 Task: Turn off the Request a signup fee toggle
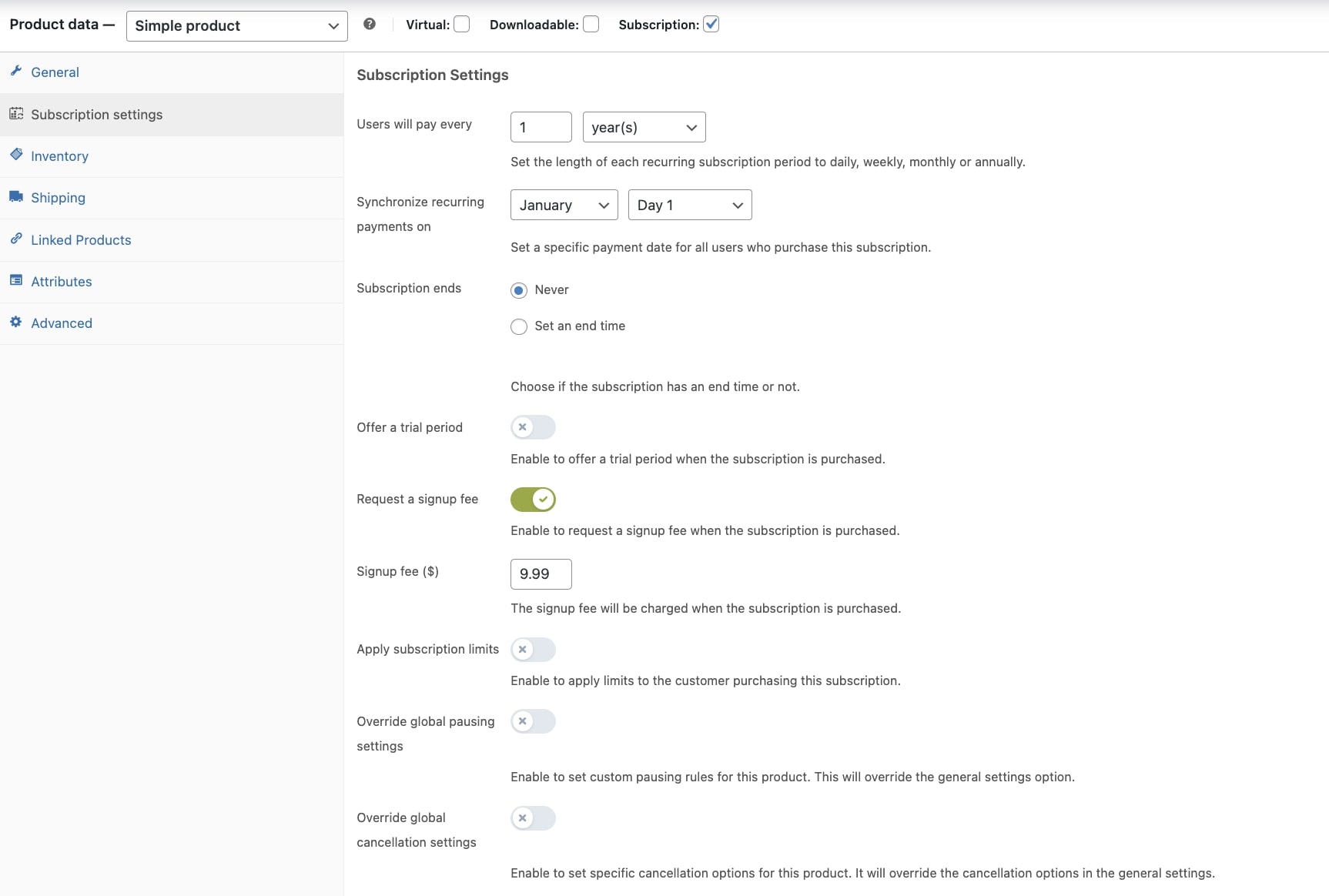coord(533,500)
